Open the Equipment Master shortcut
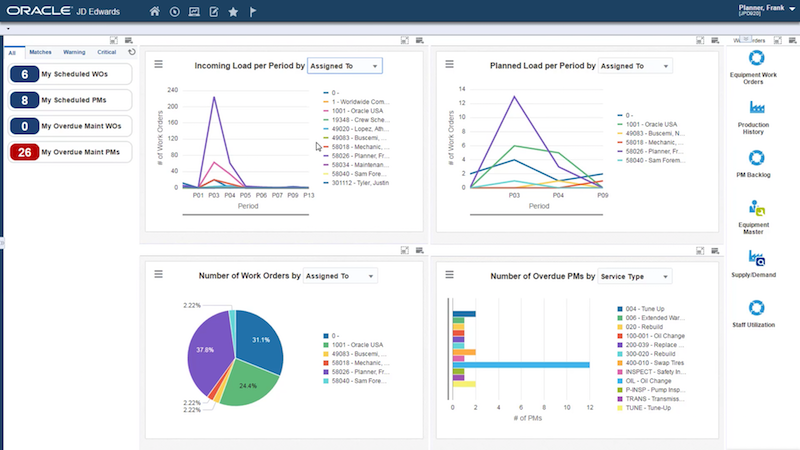Image resolution: width=800 pixels, height=450 pixels. [x=756, y=213]
